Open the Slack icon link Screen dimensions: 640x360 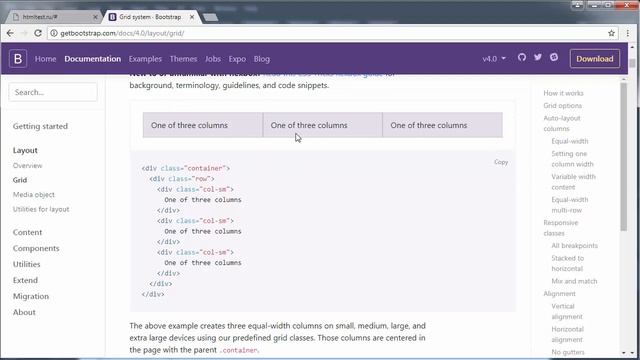point(554,58)
